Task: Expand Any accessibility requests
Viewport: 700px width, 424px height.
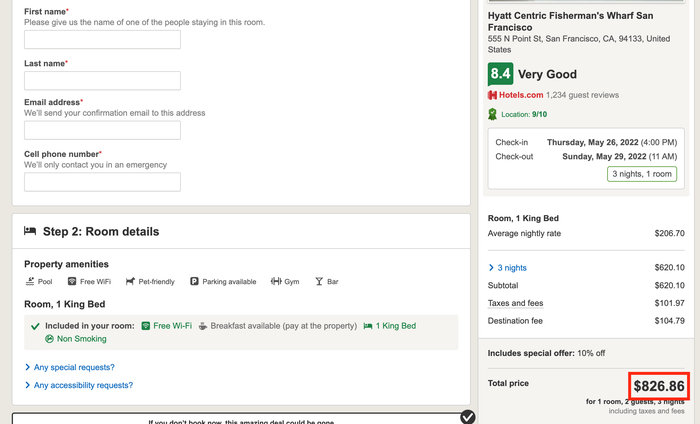Action: tap(79, 385)
